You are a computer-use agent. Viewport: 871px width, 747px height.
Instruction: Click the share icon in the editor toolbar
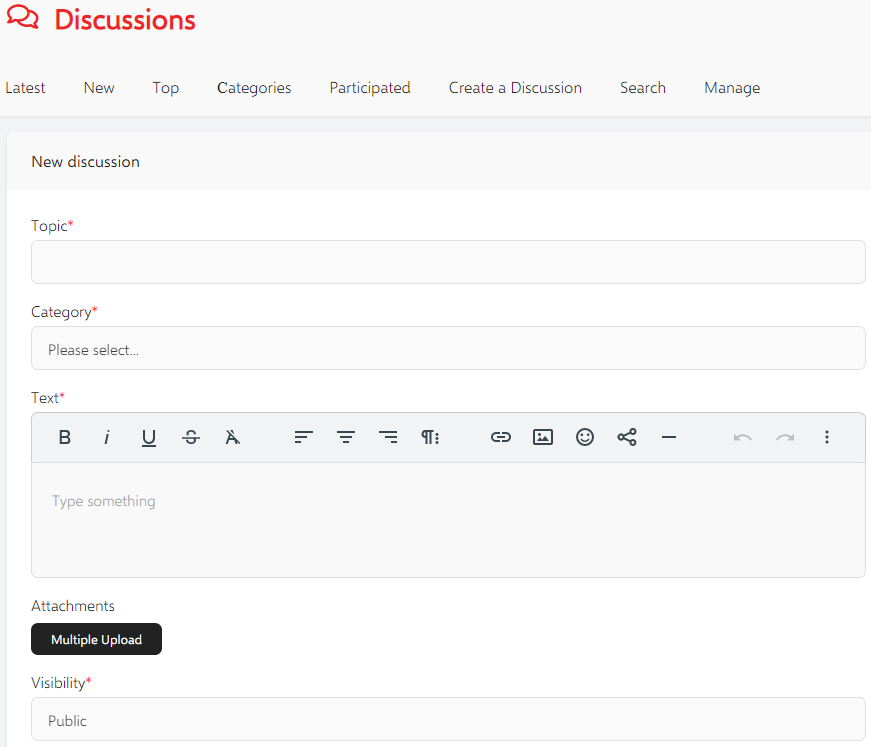(627, 437)
